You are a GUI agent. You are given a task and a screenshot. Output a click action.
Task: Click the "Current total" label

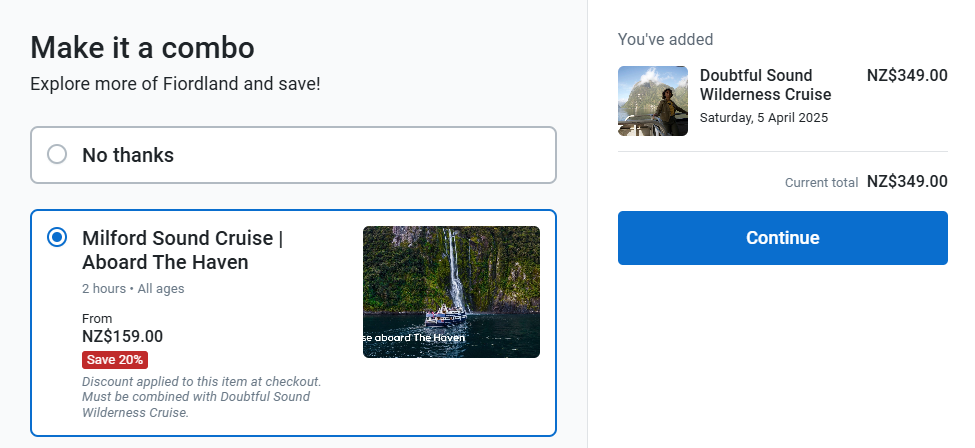pos(821,183)
